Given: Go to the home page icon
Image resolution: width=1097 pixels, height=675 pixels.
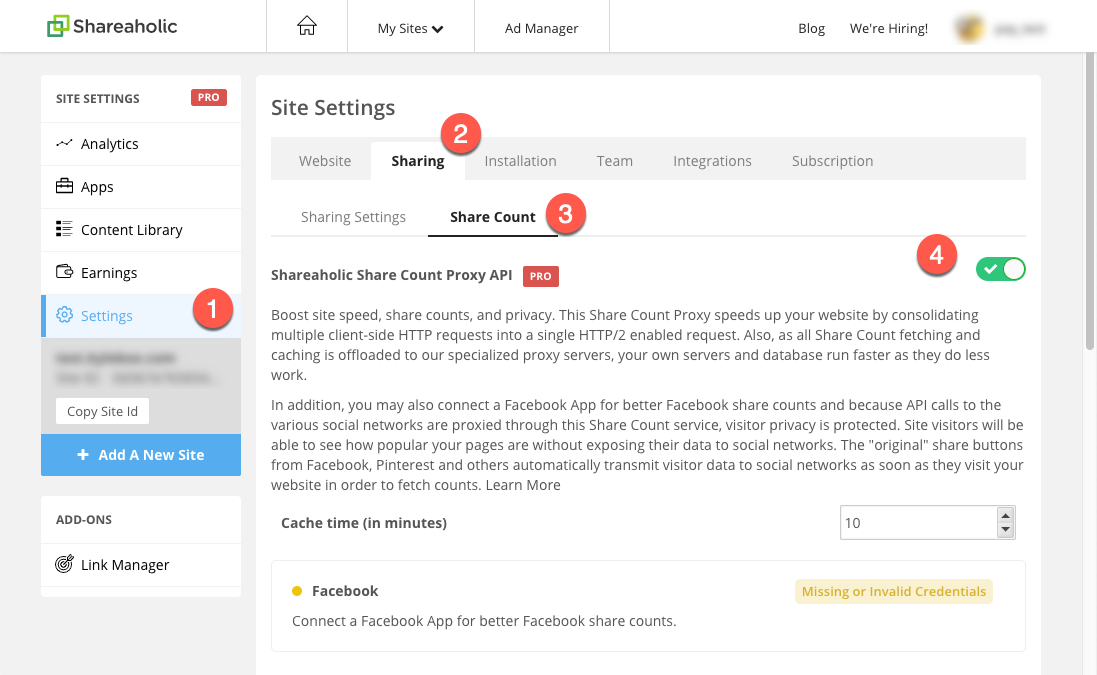Looking at the screenshot, I should coord(306,27).
